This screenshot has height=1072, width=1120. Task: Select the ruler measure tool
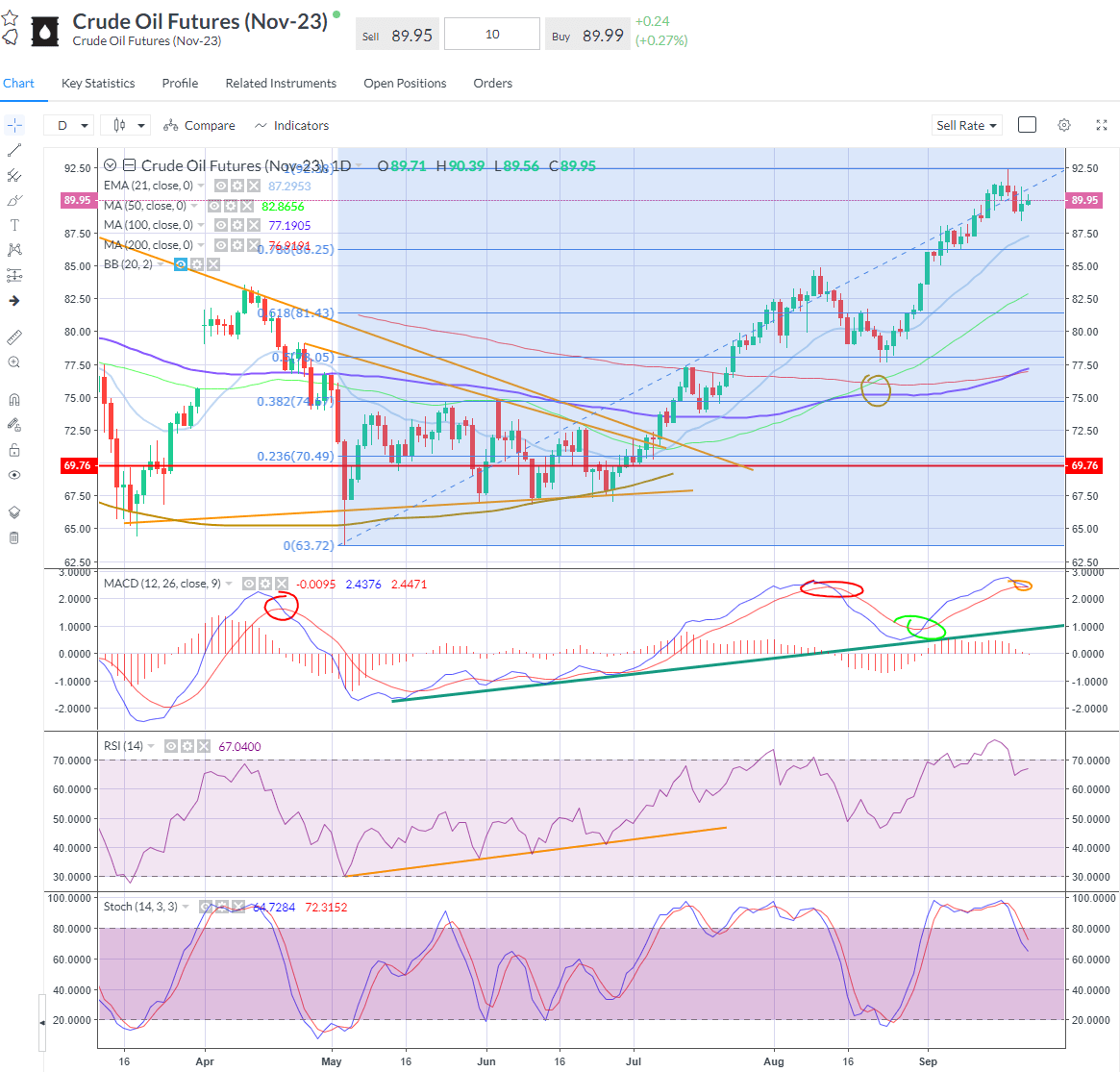[x=14, y=337]
